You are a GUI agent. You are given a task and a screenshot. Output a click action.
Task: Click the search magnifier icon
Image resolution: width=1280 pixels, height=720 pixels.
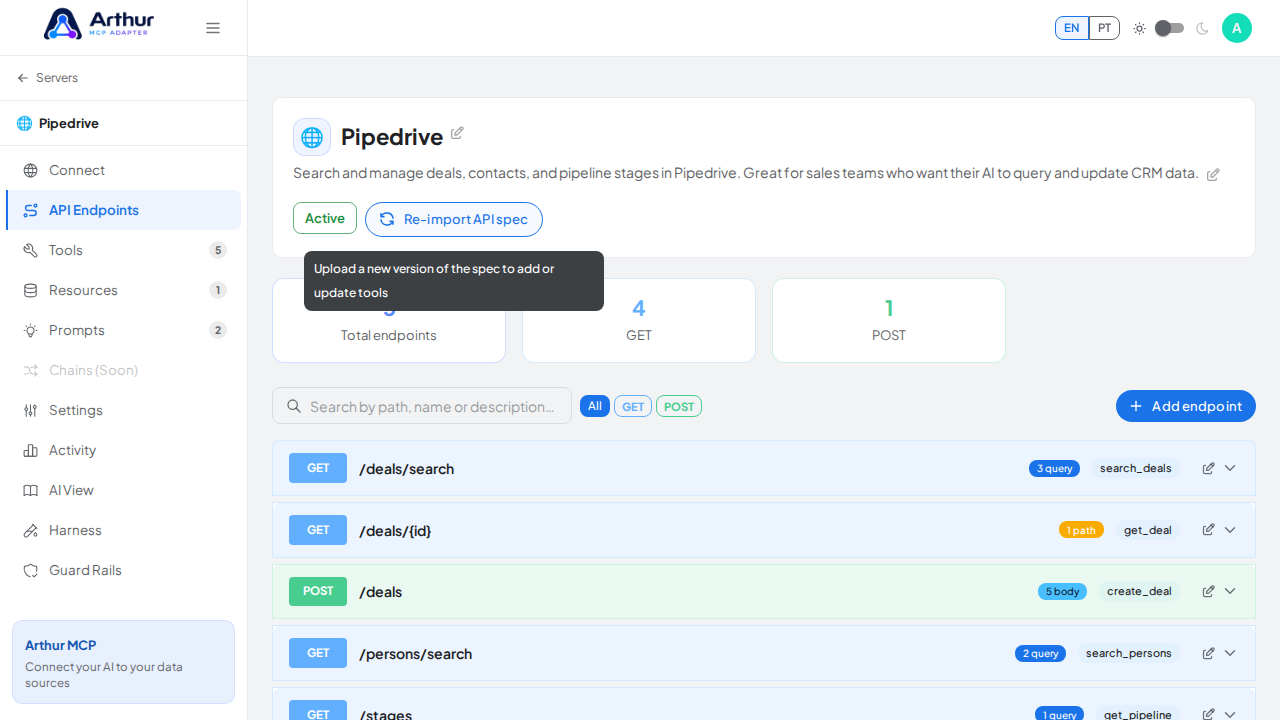(294, 406)
